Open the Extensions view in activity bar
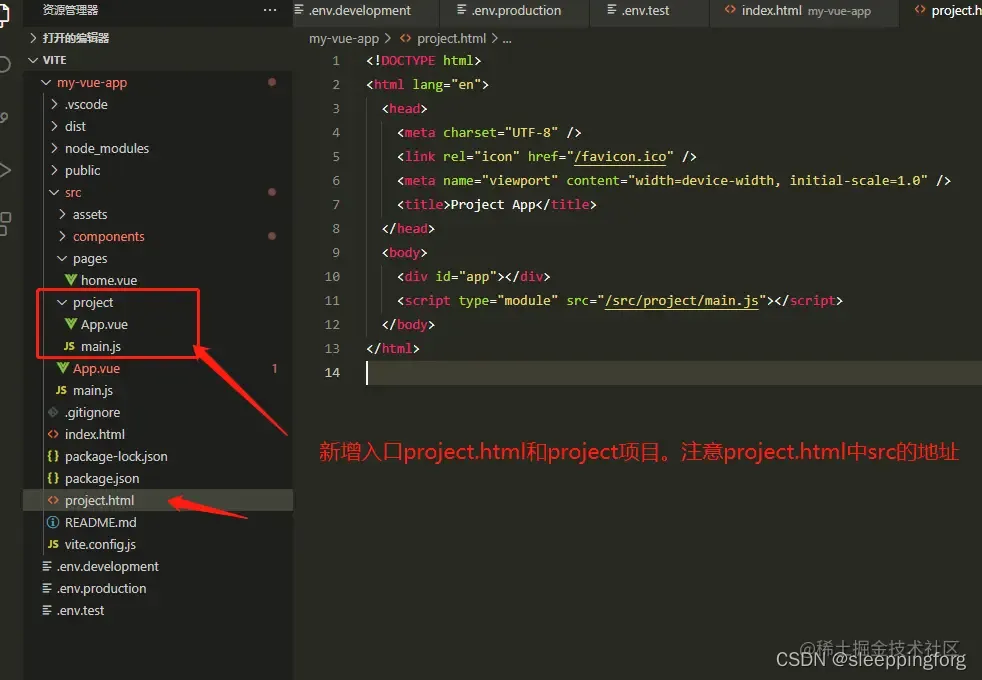Screen dimensions: 982x680 [x=5, y=224]
